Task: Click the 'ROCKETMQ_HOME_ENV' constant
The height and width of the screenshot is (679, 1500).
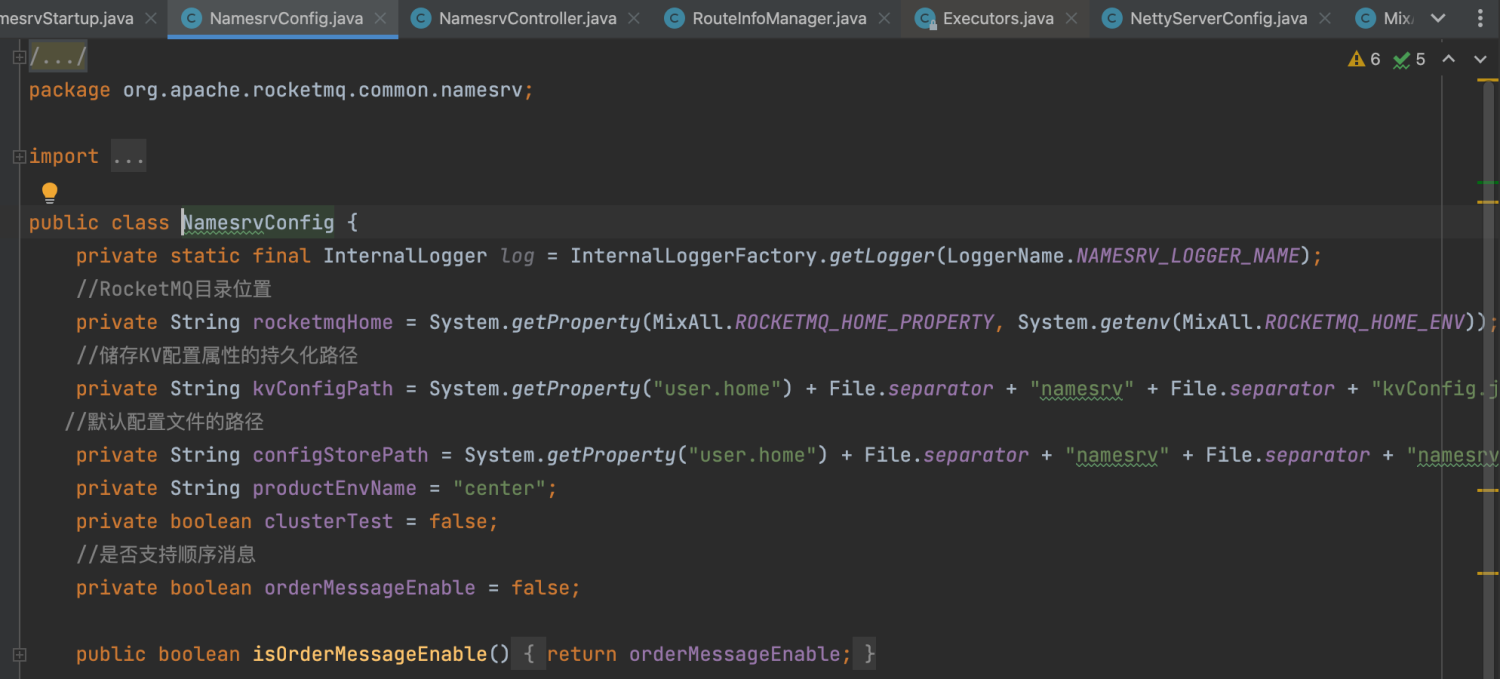Action: click(1364, 322)
